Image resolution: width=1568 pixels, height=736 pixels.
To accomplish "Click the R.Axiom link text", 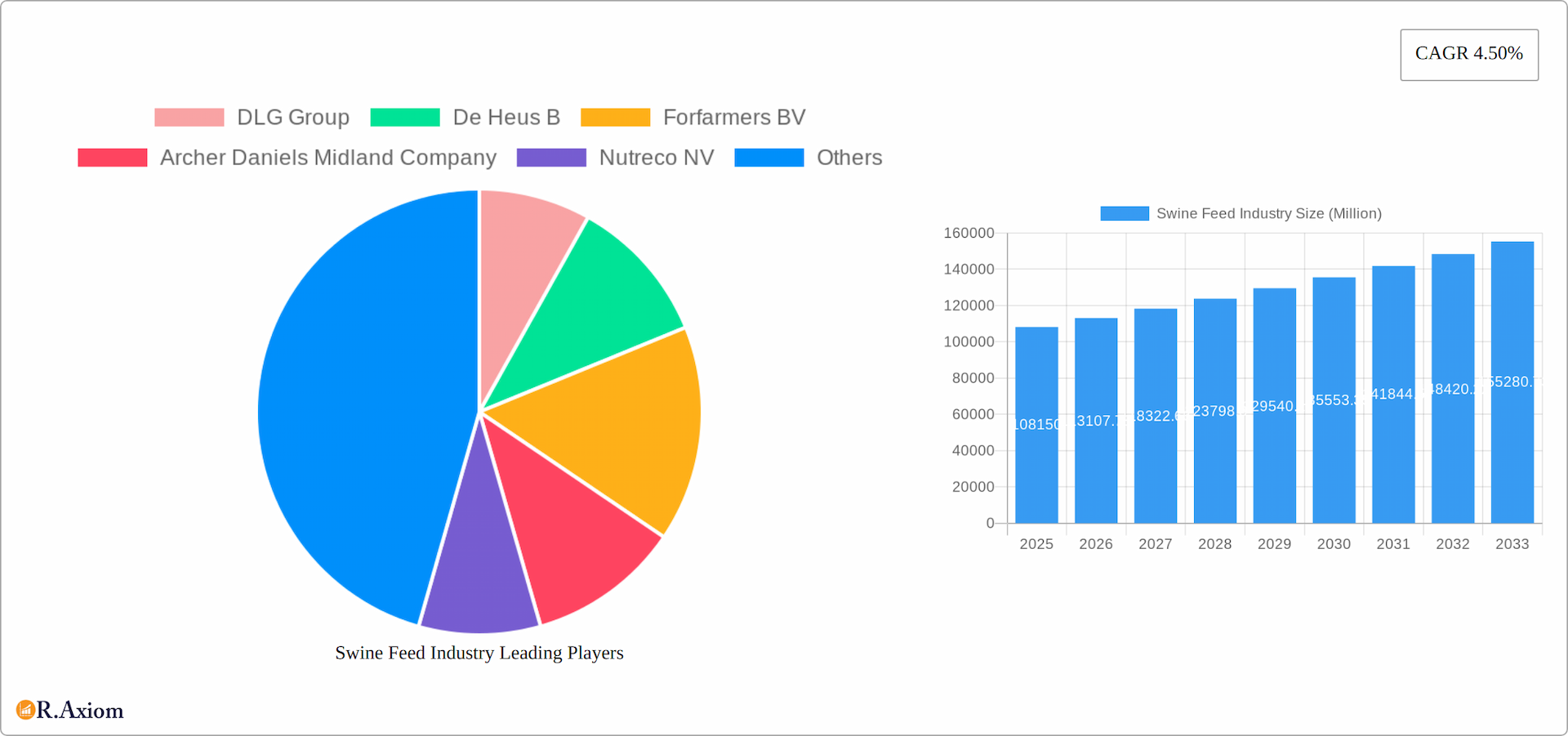I will (x=79, y=709).
